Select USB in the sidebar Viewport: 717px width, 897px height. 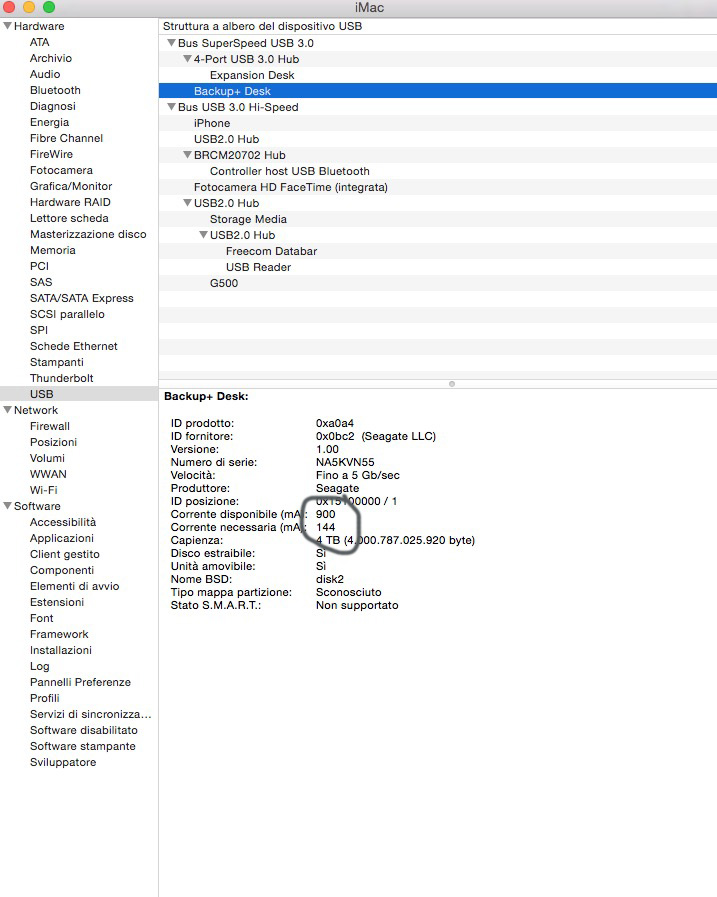point(42,394)
